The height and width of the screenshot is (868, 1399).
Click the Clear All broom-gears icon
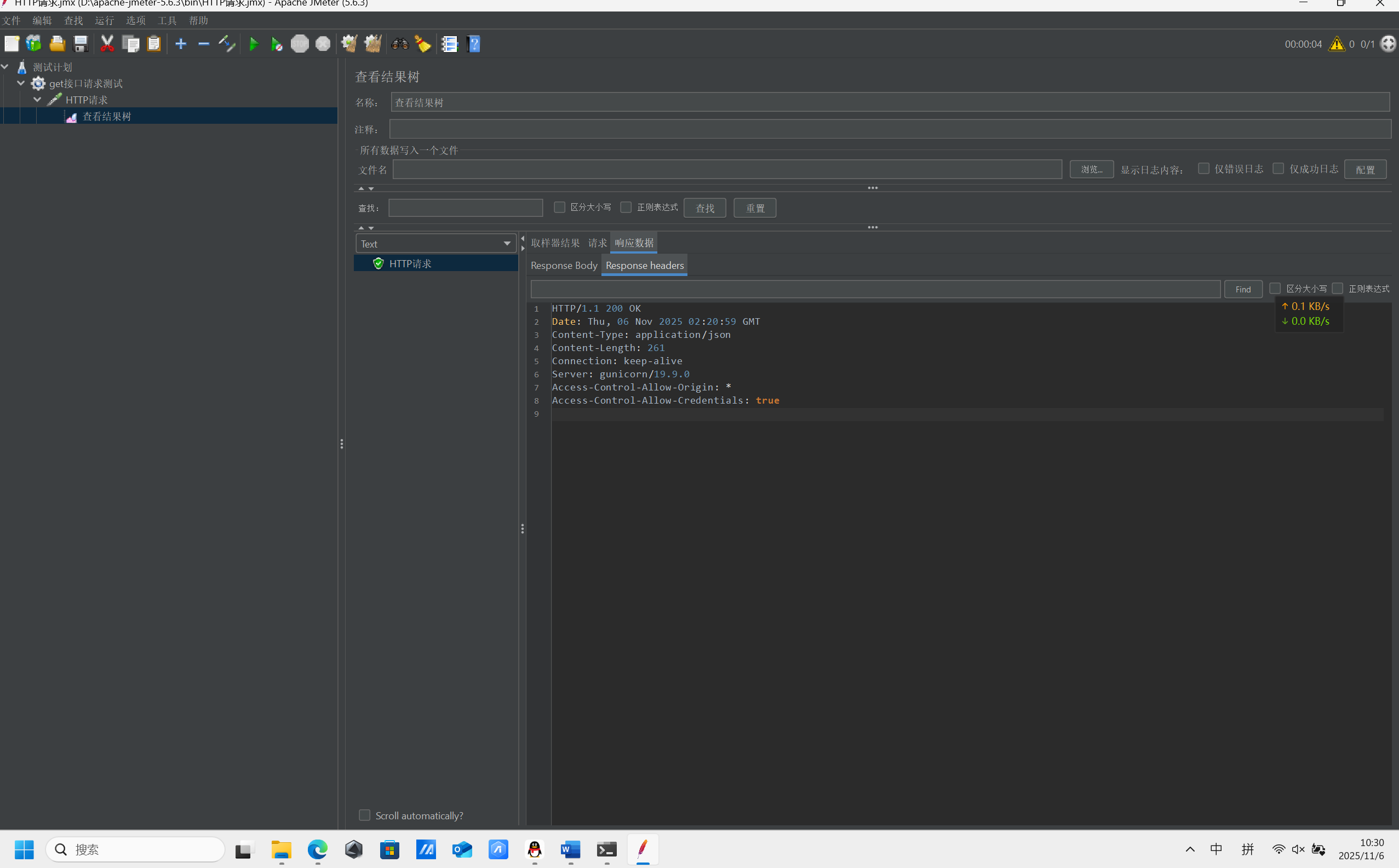[372, 44]
